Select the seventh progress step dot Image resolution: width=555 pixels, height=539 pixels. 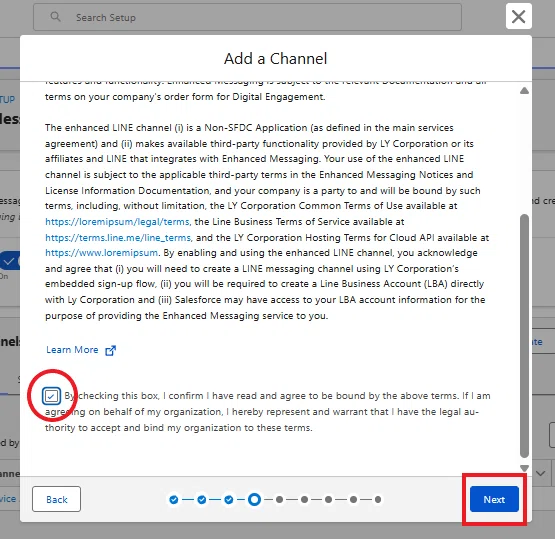(x=328, y=499)
